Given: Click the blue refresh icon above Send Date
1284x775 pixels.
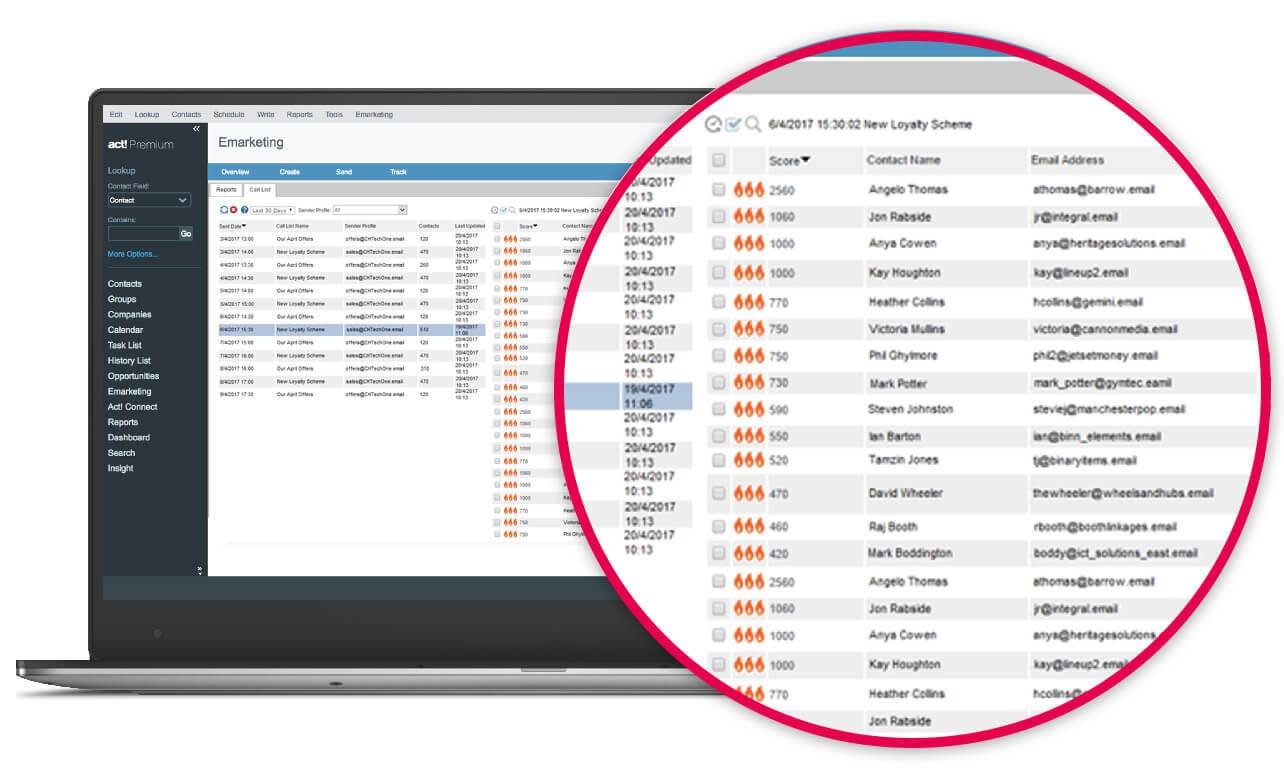Looking at the screenshot, I should tap(223, 210).
